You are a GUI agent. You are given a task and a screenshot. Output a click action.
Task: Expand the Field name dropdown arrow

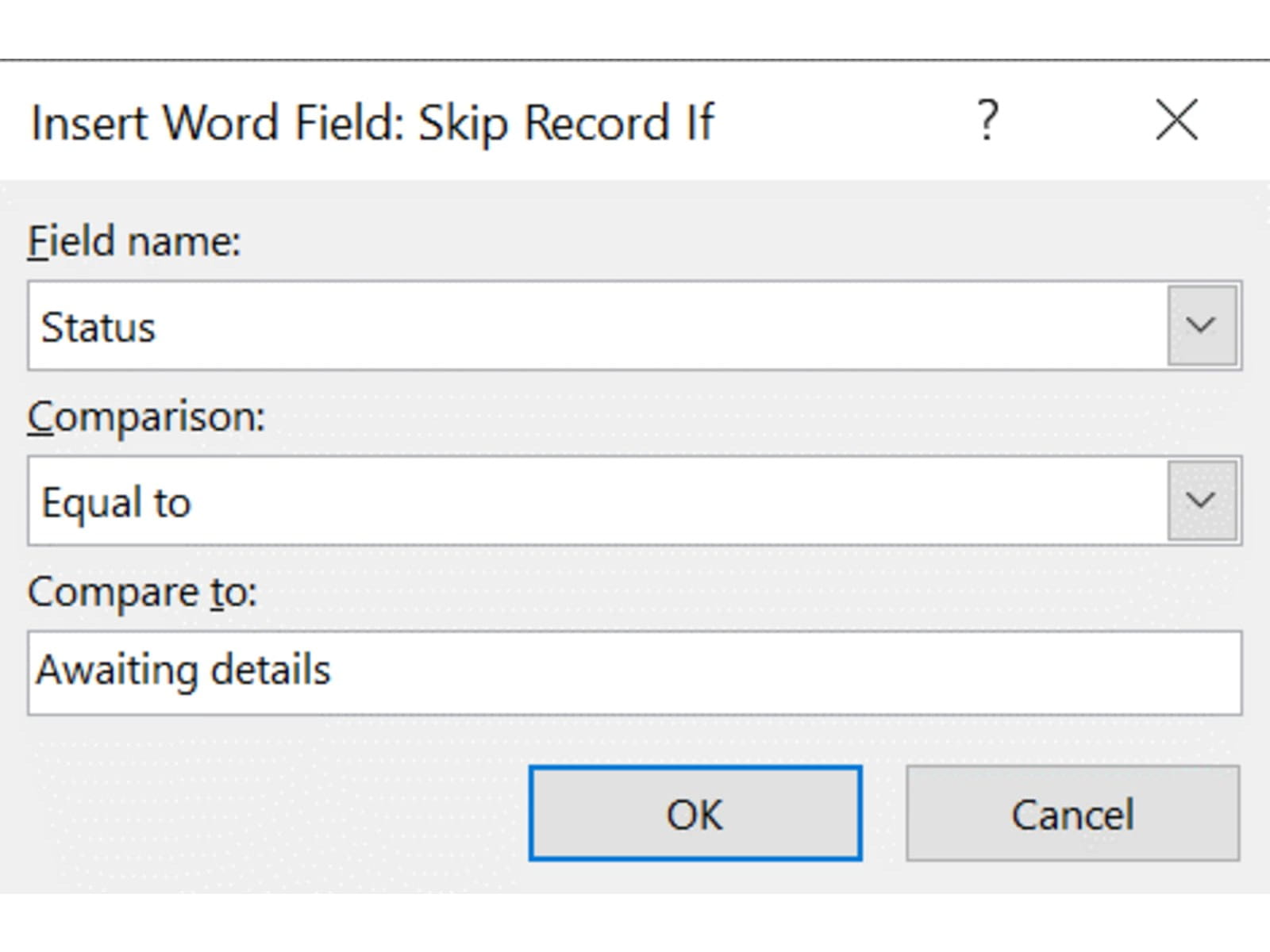1201,325
